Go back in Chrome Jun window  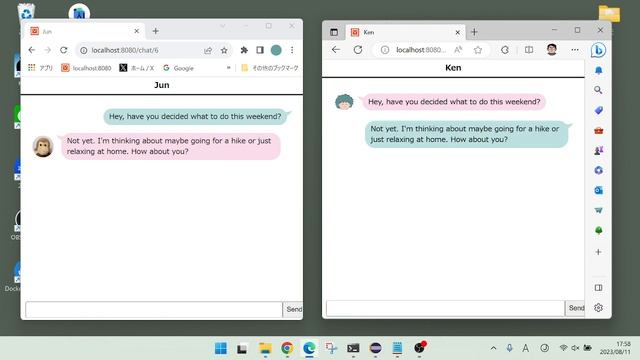(x=31, y=50)
